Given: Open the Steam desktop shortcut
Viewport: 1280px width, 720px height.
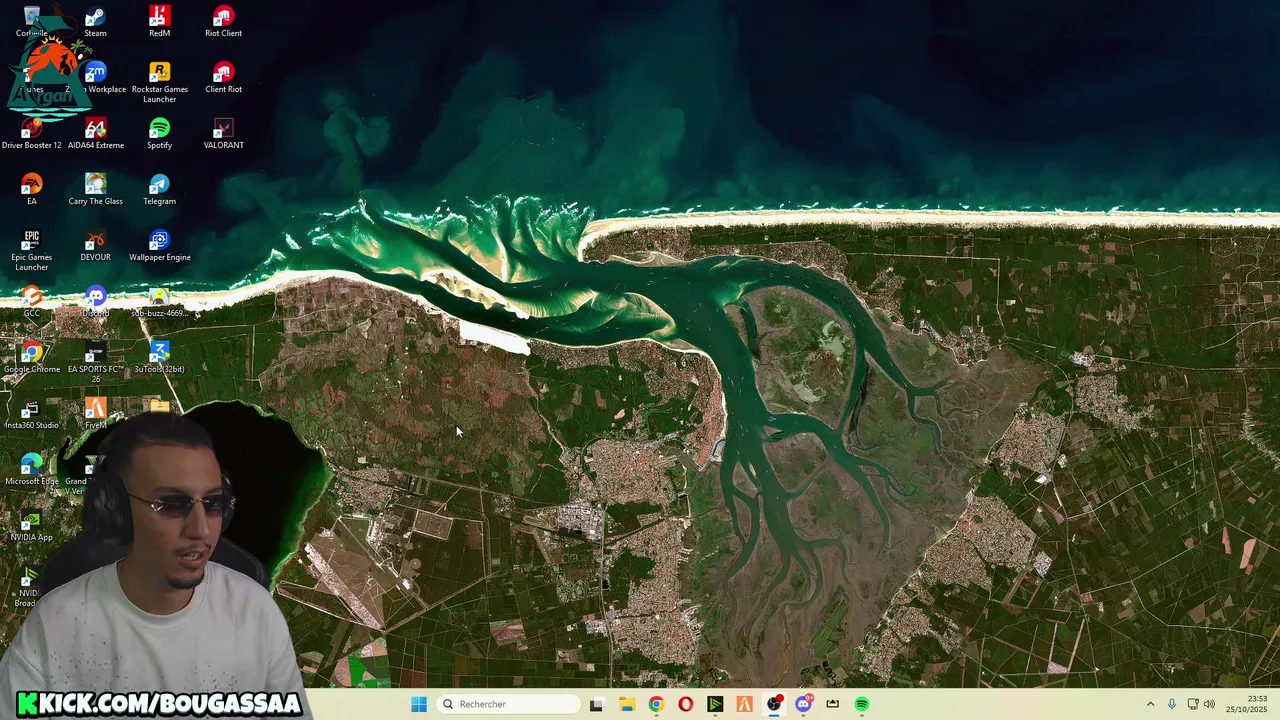Looking at the screenshot, I should 95,22.
